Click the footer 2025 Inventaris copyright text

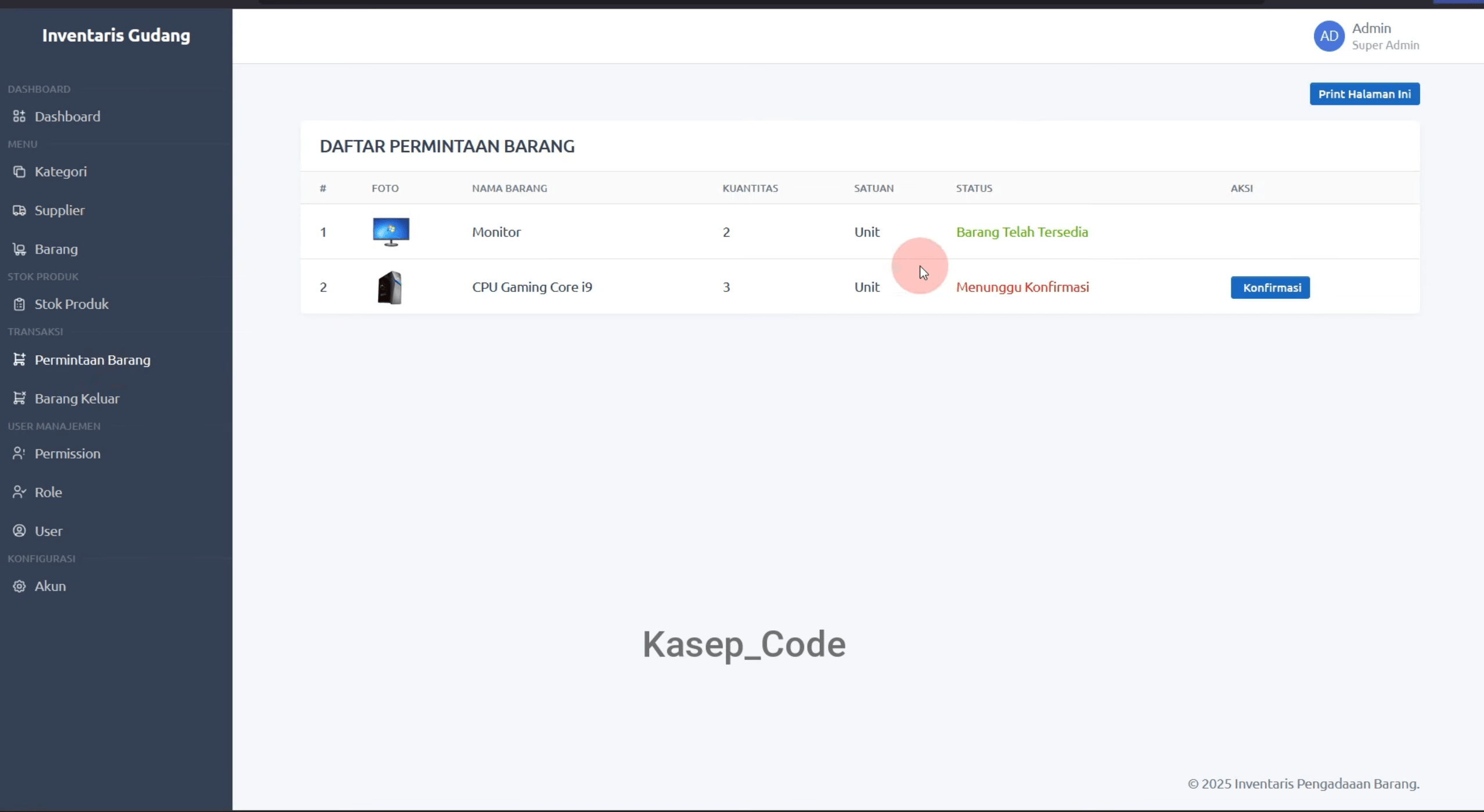pos(1303,784)
